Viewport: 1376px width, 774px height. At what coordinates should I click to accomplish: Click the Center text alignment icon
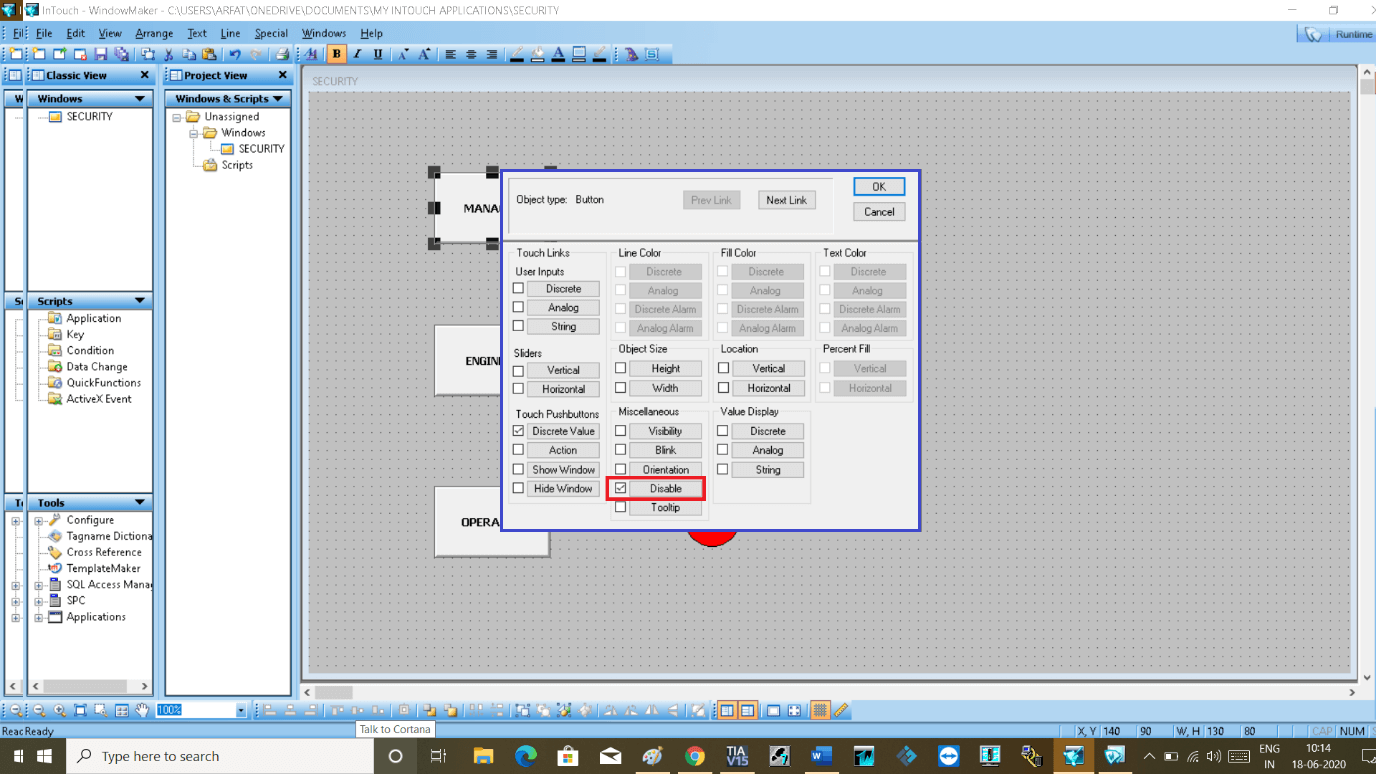(x=471, y=54)
